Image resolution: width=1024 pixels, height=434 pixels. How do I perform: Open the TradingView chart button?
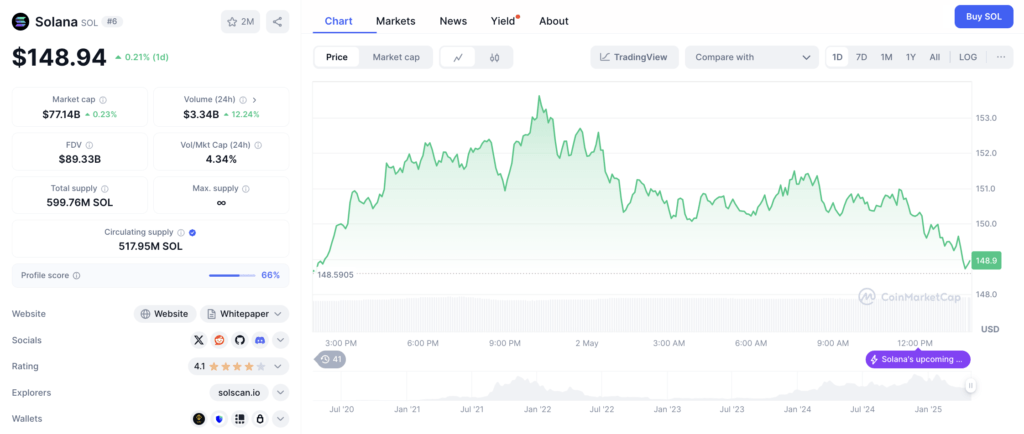(634, 57)
